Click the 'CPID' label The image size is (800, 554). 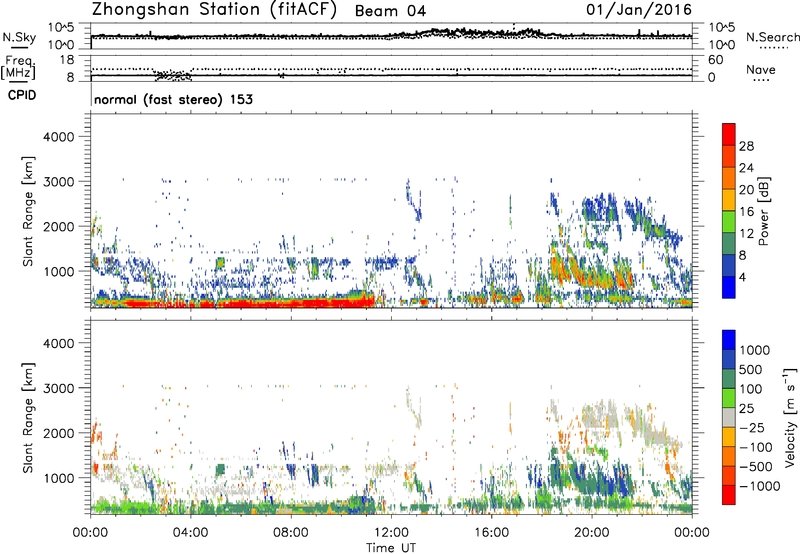[22, 95]
